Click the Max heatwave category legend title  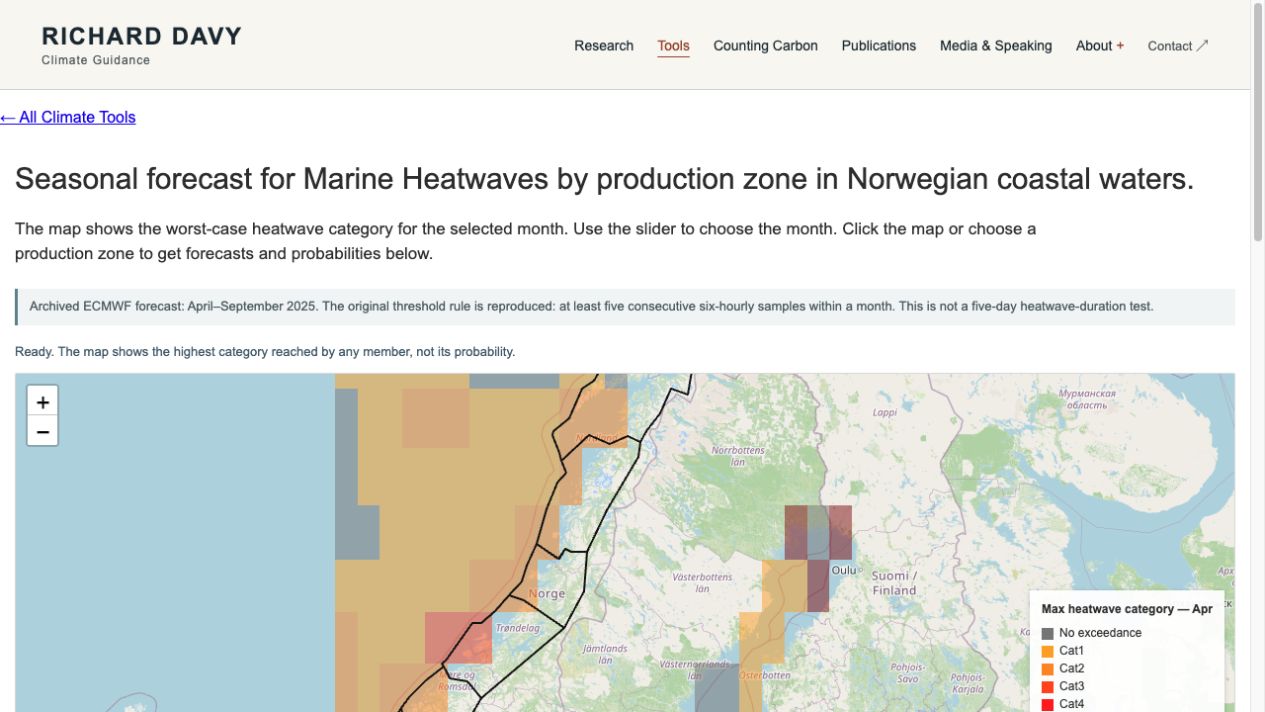pyautogui.click(x=1127, y=608)
